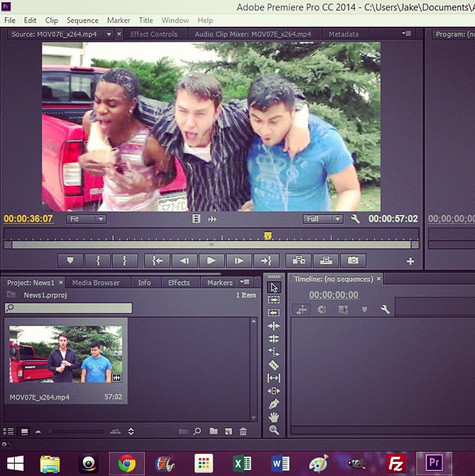Click the source playhead marker on time ruler
Viewport: 475px width, 476px height.
(x=268, y=236)
